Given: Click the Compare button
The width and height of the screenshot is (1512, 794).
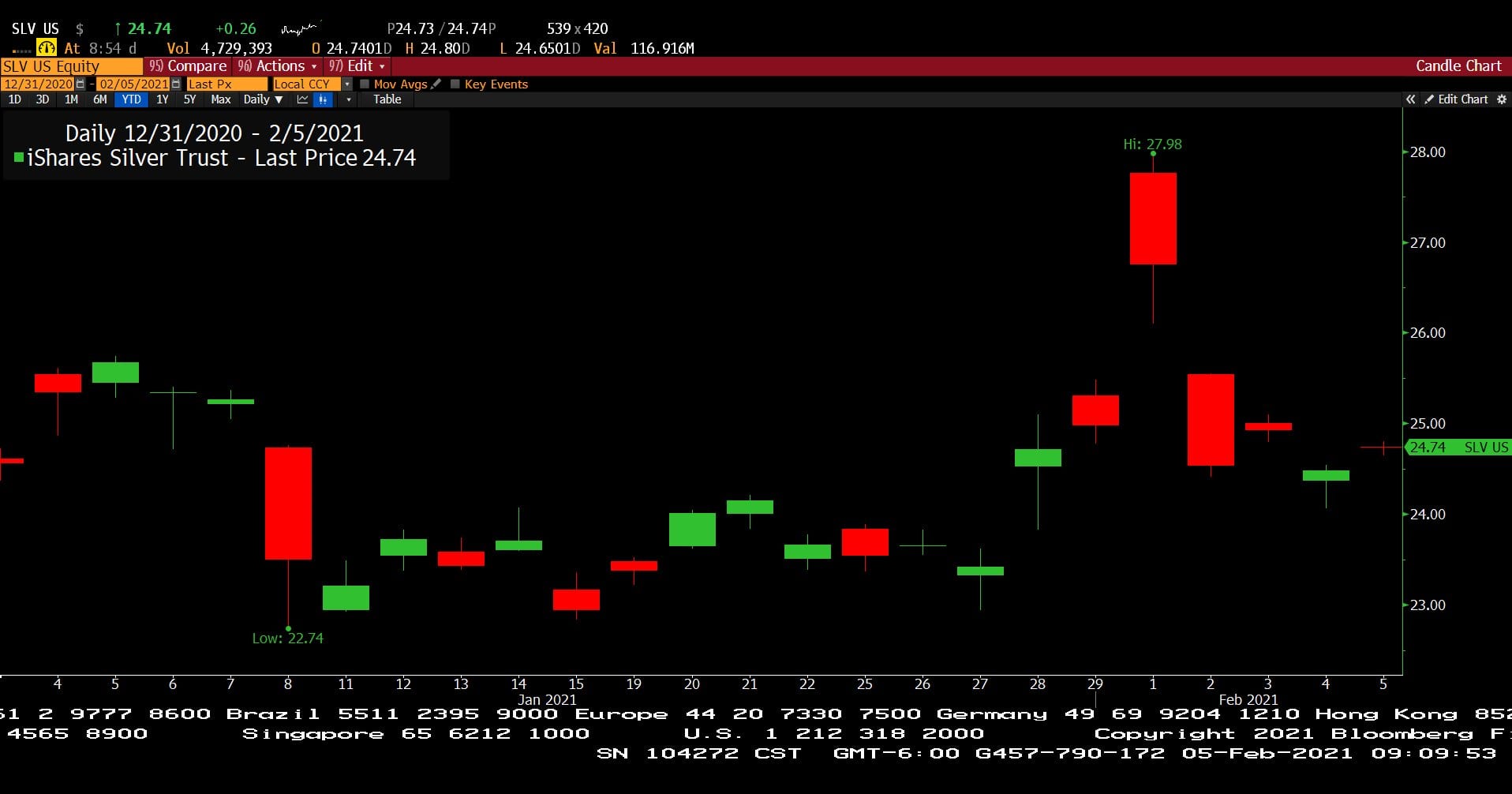Looking at the screenshot, I should click(x=188, y=66).
